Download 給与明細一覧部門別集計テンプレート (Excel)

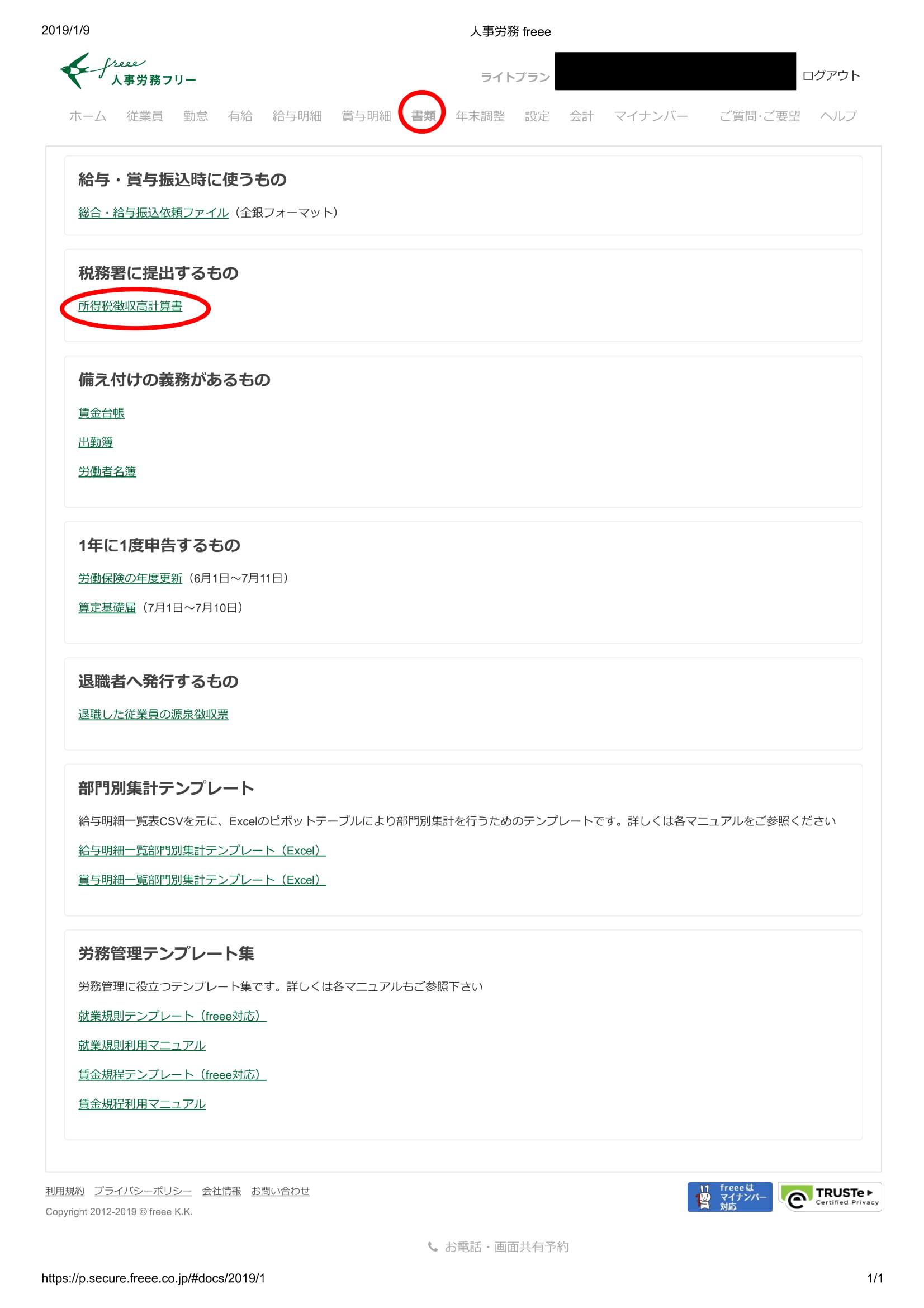(202, 851)
